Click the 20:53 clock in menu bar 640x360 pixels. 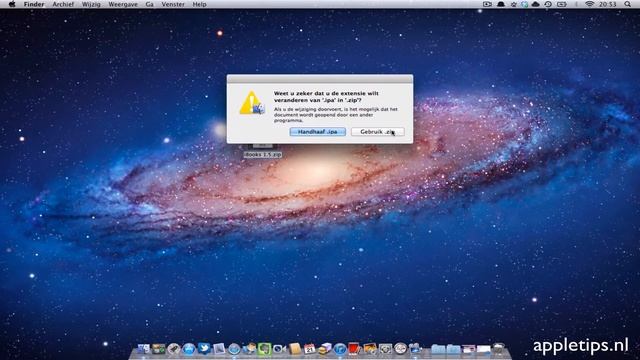[x=608, y=4]
